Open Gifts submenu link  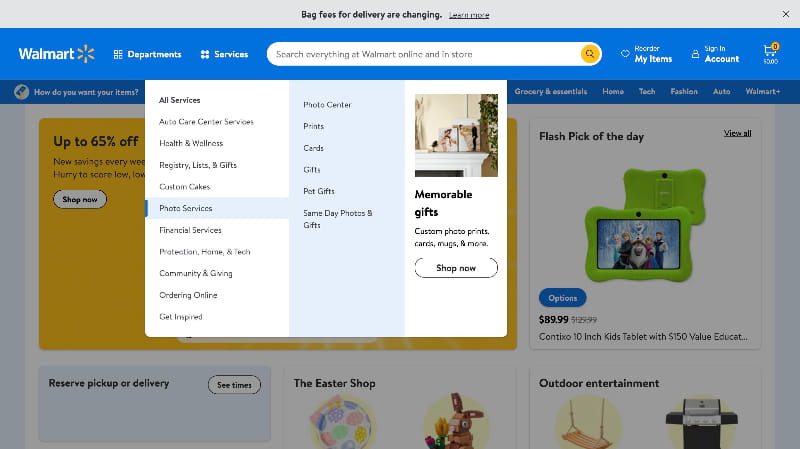(x=312, y=169)
